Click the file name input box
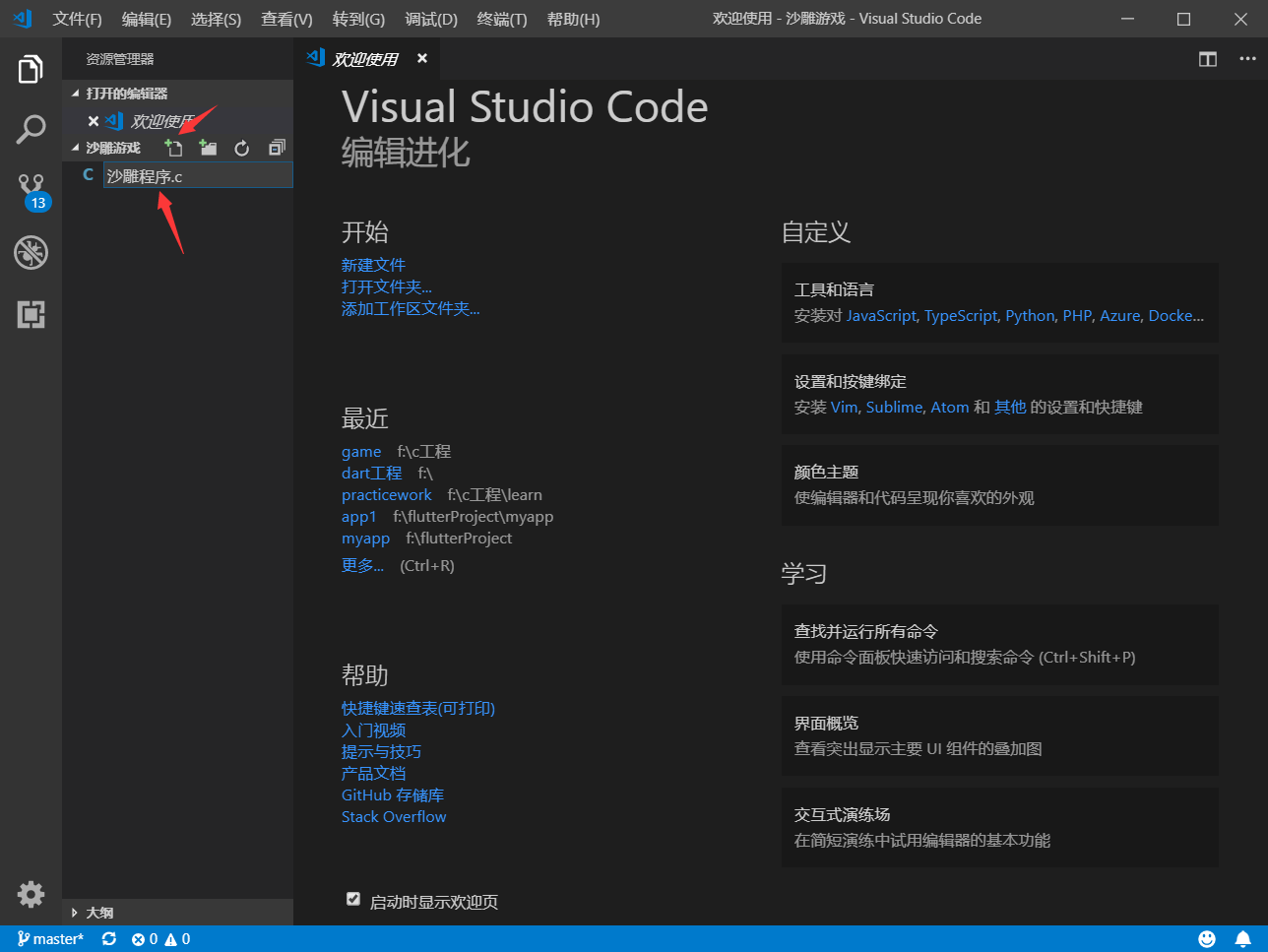Viewport: 1268px width, 952px height. pos(198,175)
